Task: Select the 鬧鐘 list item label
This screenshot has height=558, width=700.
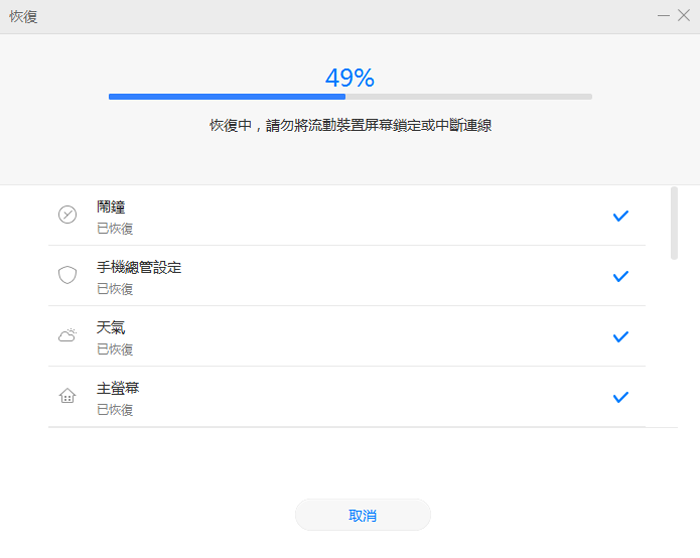Action: click(x=111, y=207)
